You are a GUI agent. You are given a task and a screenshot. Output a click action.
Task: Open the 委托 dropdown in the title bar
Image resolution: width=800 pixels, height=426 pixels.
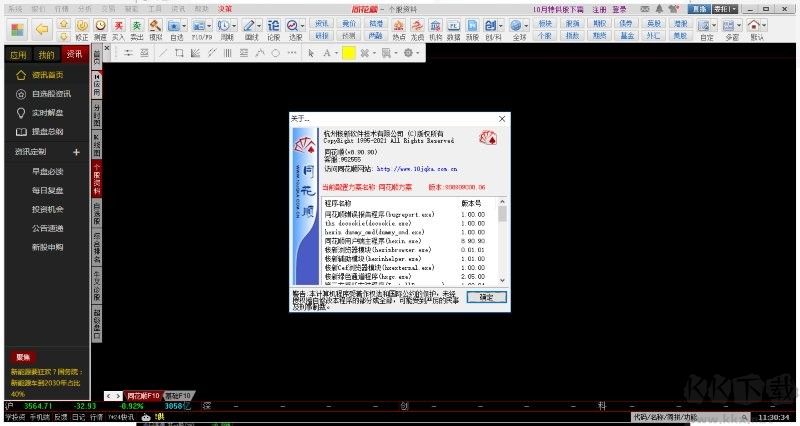726,9
